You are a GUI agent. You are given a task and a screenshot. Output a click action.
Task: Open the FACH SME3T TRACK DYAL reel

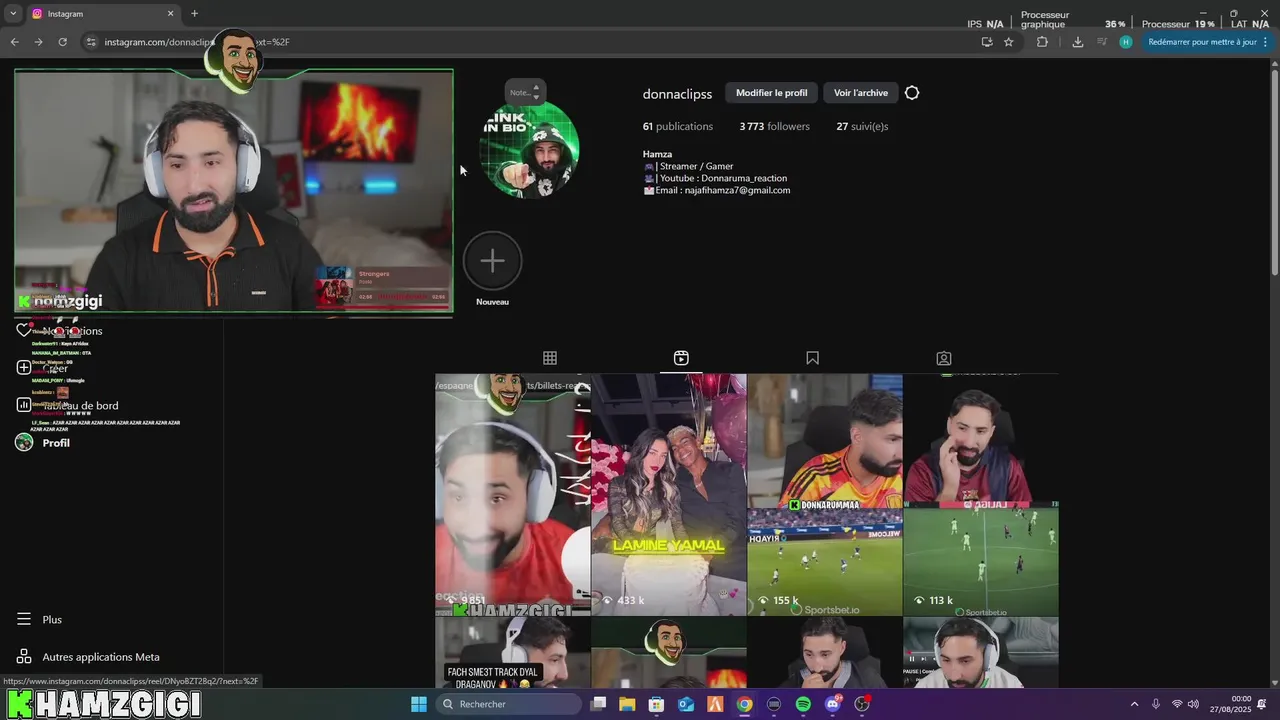coord(512,653)
